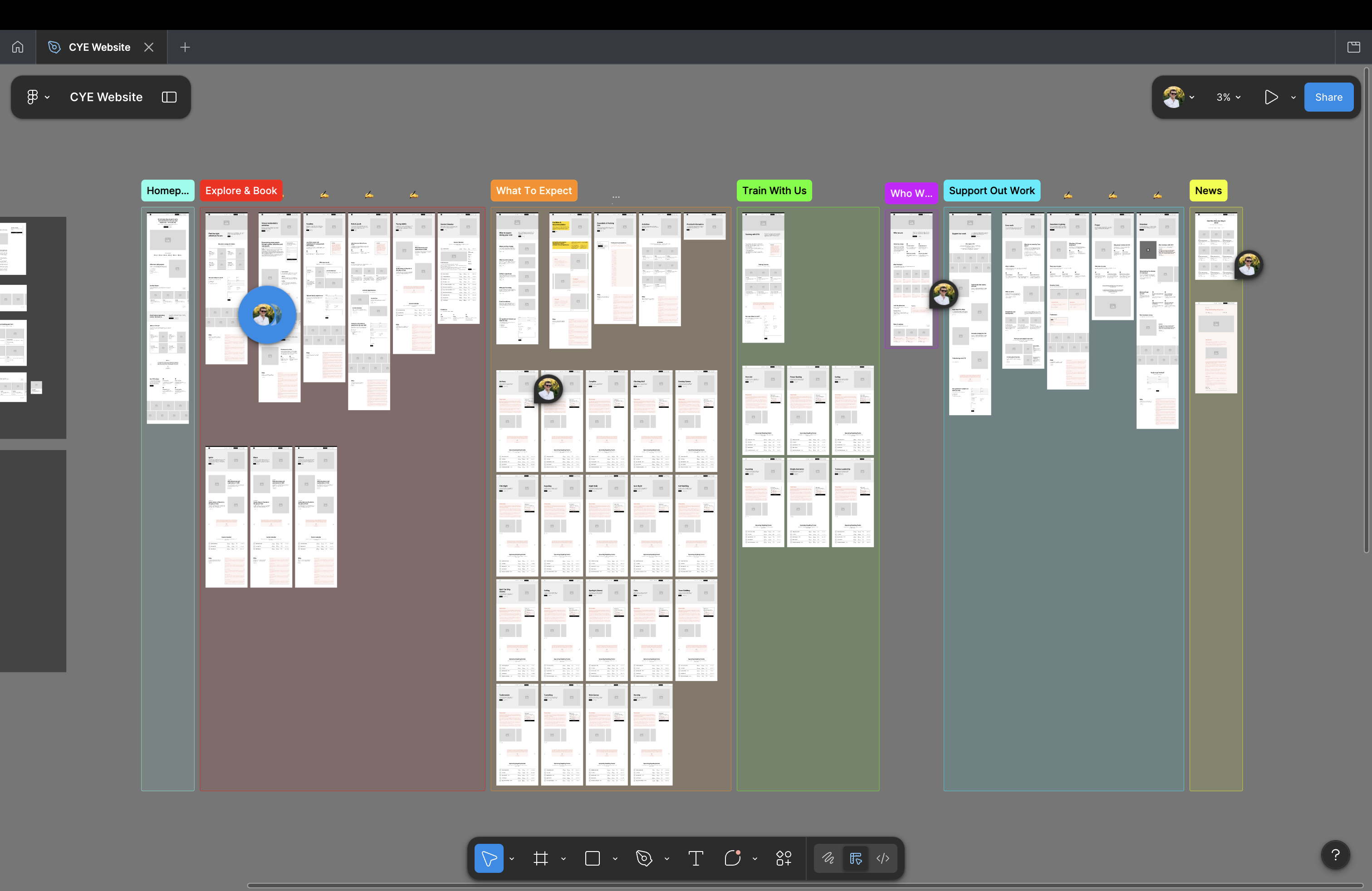1372x891 pixels.
Task: Open the zoom level dropdown showing 3%
Action: tap(1229, 97)
